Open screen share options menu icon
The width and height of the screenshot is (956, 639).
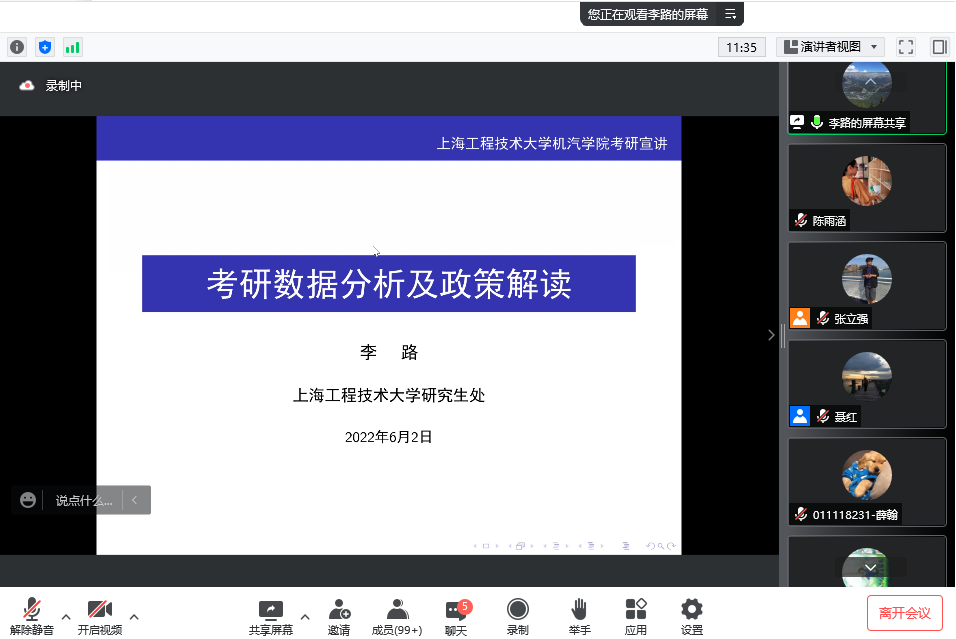730,14
